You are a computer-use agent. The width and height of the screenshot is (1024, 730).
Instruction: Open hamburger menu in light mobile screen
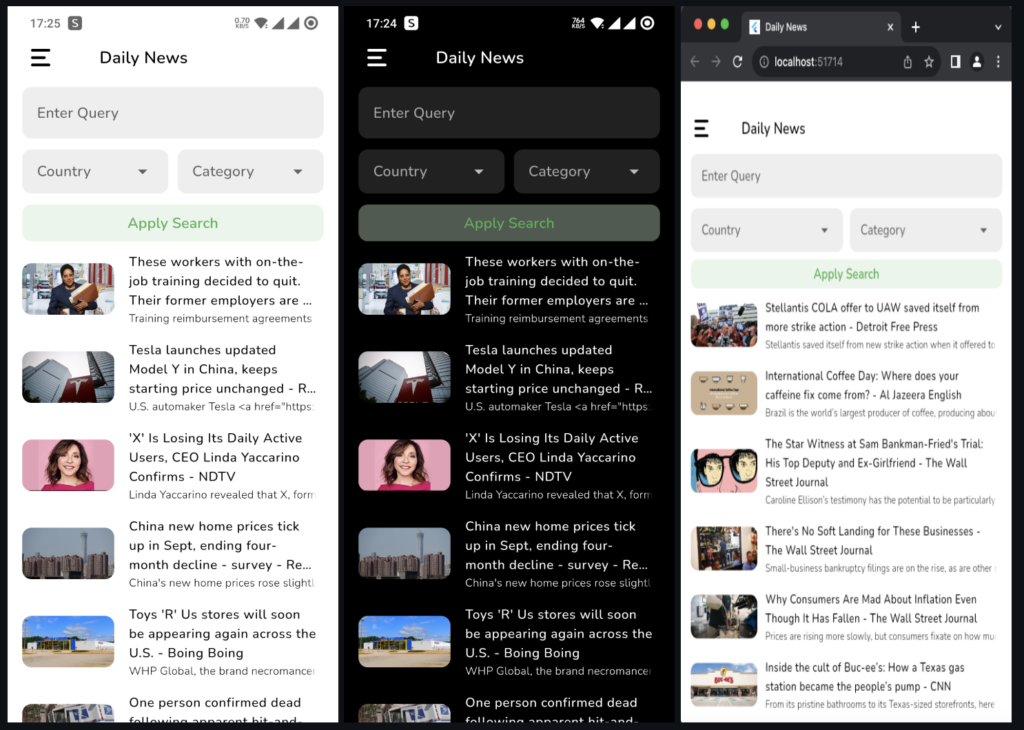coord(40,57)
